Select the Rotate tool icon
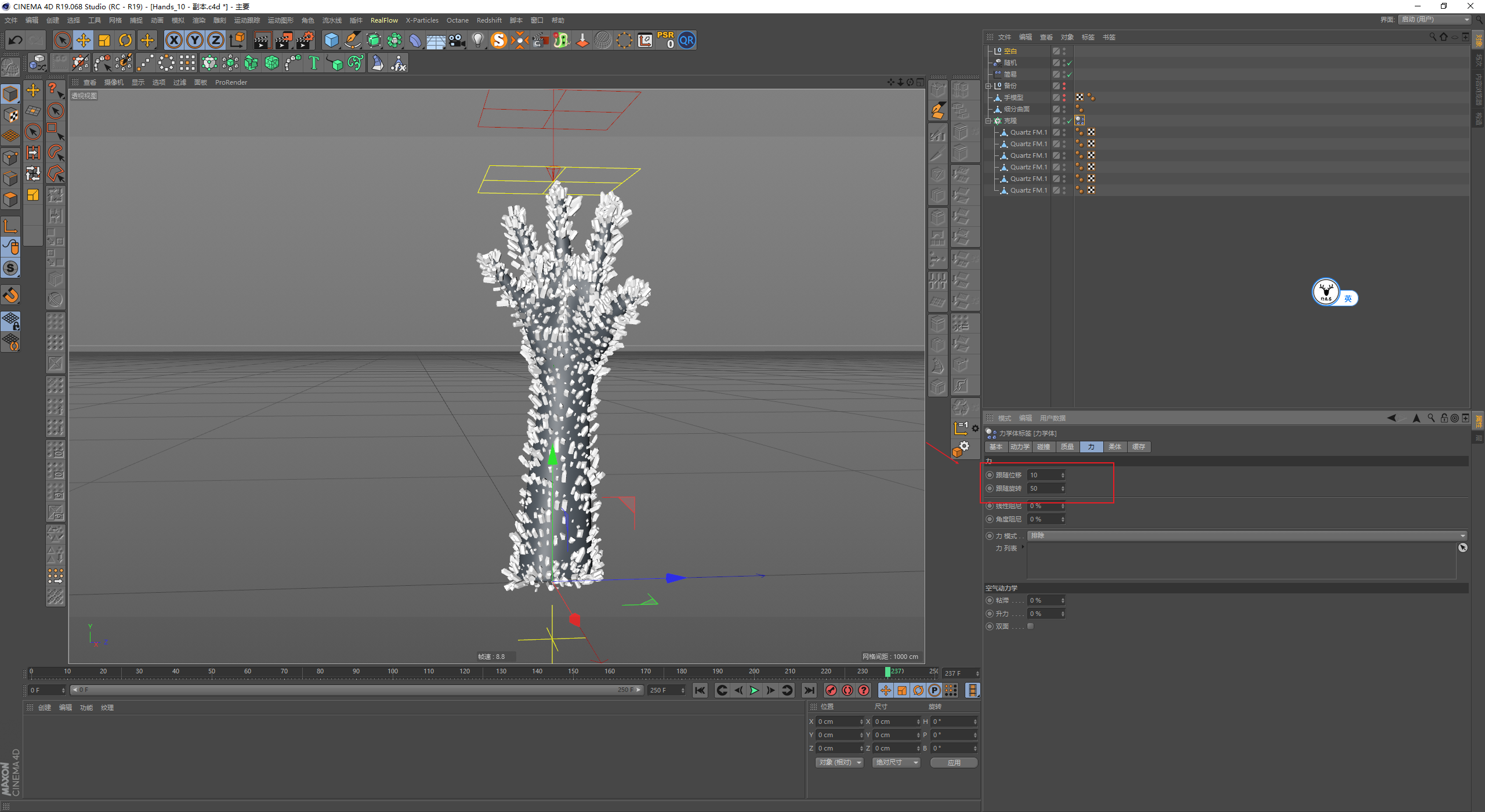The height and width of the screenshot is (812, 1485). [125, 40]
